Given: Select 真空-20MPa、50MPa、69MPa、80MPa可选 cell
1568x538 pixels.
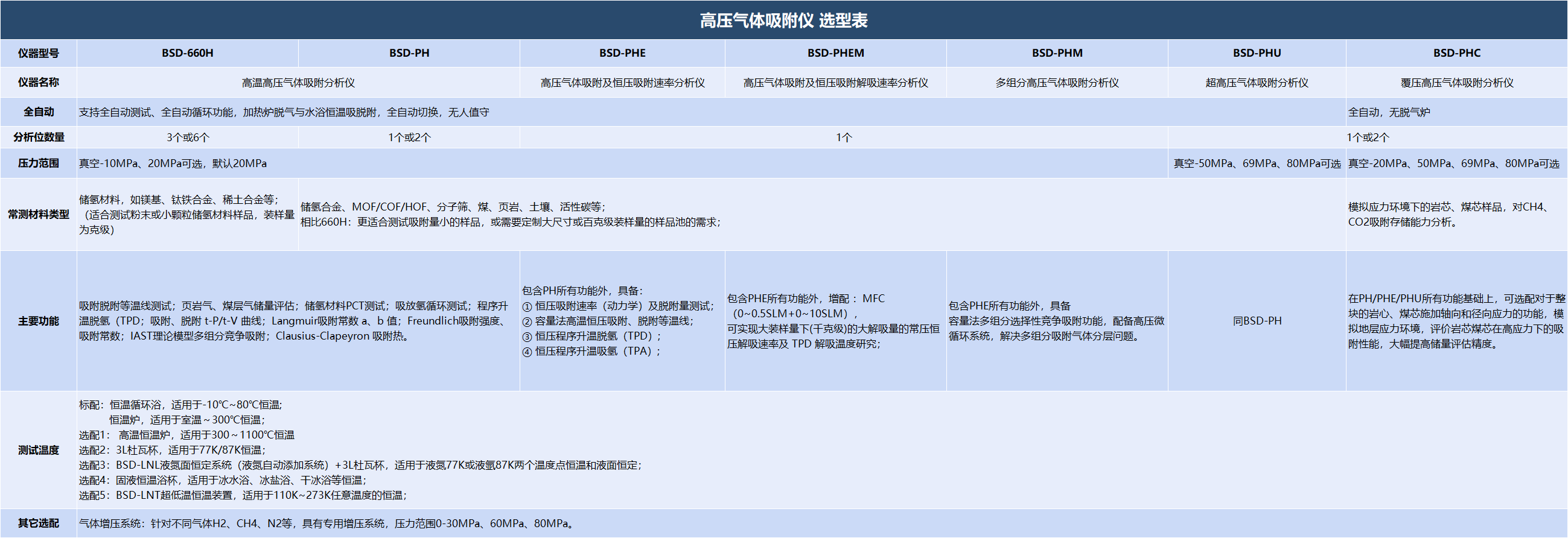Looking at the screenshot, I should (x=1456, y=163).
